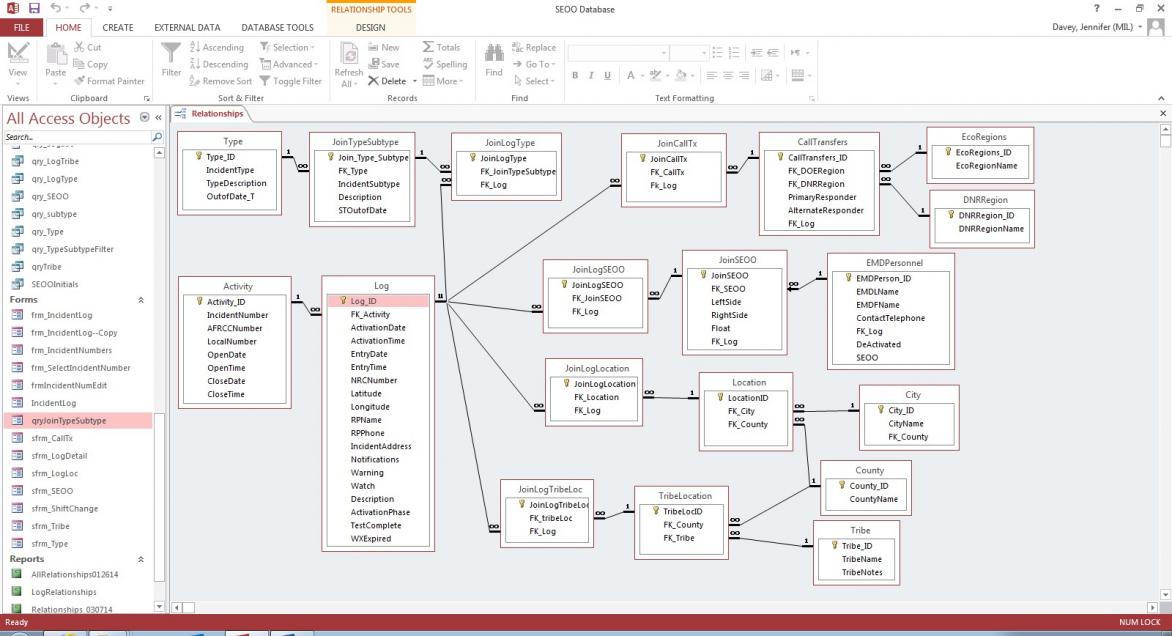The image size is (1172, 636).
Task: Click Totals sigma icon
Action: click(x=441, y=47)
